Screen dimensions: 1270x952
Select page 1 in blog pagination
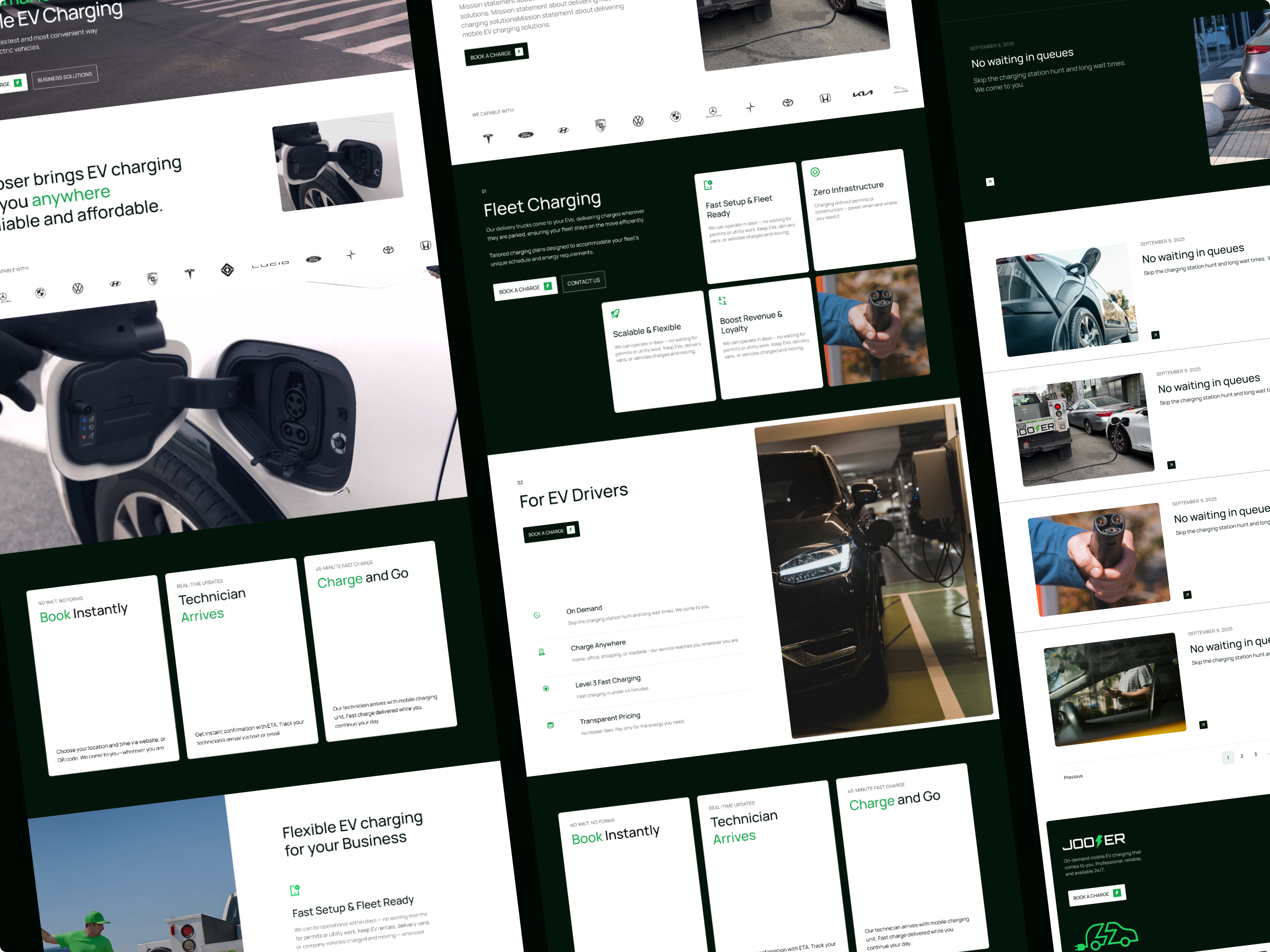click(1228, 758)
